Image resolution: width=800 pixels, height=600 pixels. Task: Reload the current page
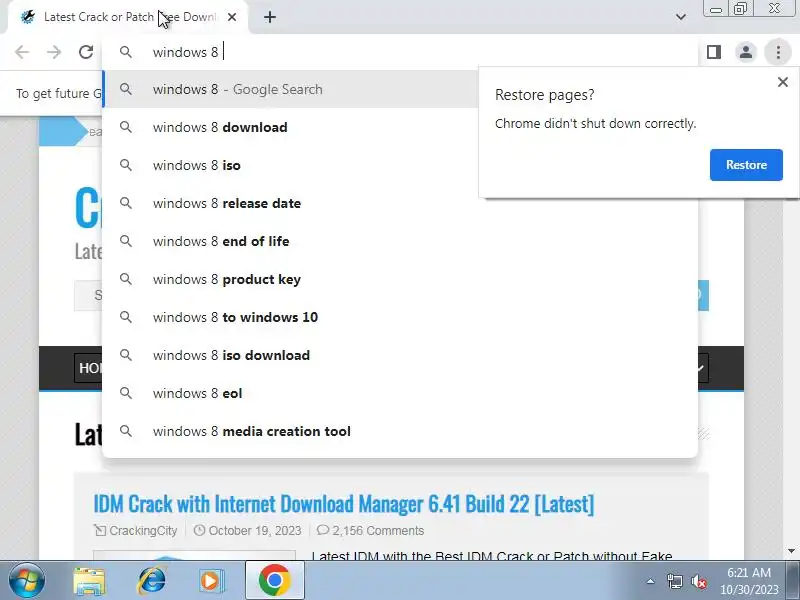(x=86, y=52)
